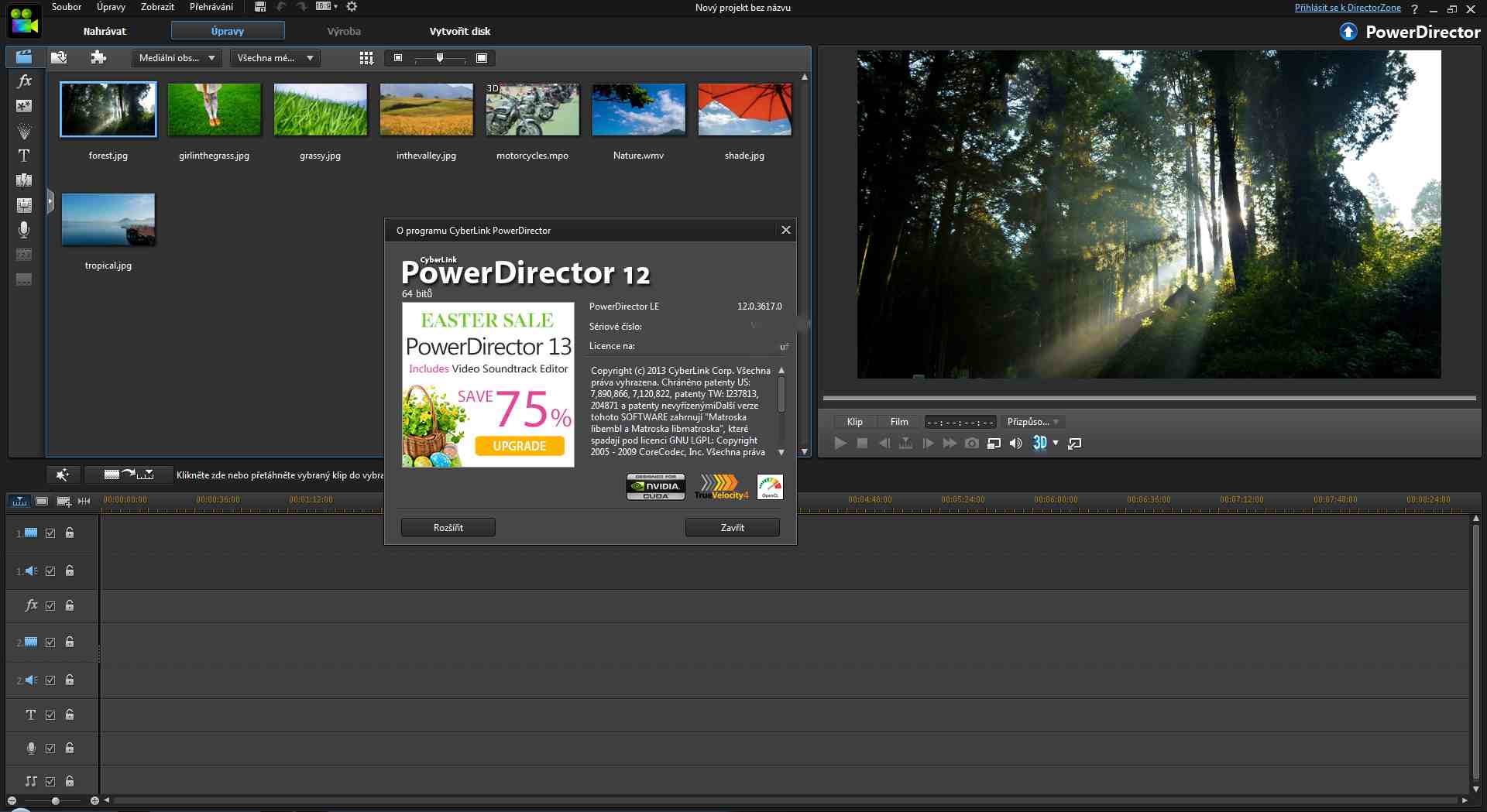1487x812 pixels.
Task: Uncheck video track 2 enable checkbox
Action: point(50,642)
